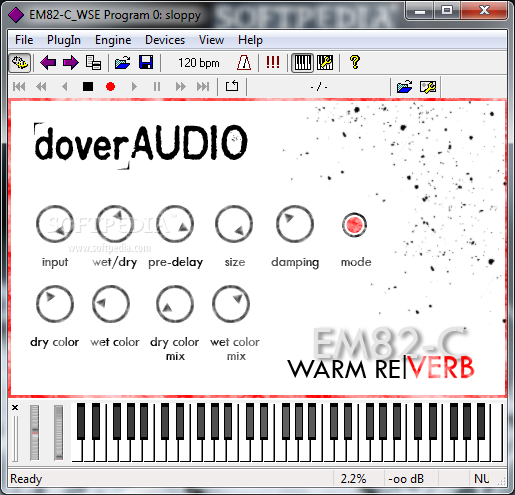Image resolution: width=515 pixels, height=495 pixels.
Task: Click the step back arrow button
Action: pyautogui.click(x=65, y=87)
